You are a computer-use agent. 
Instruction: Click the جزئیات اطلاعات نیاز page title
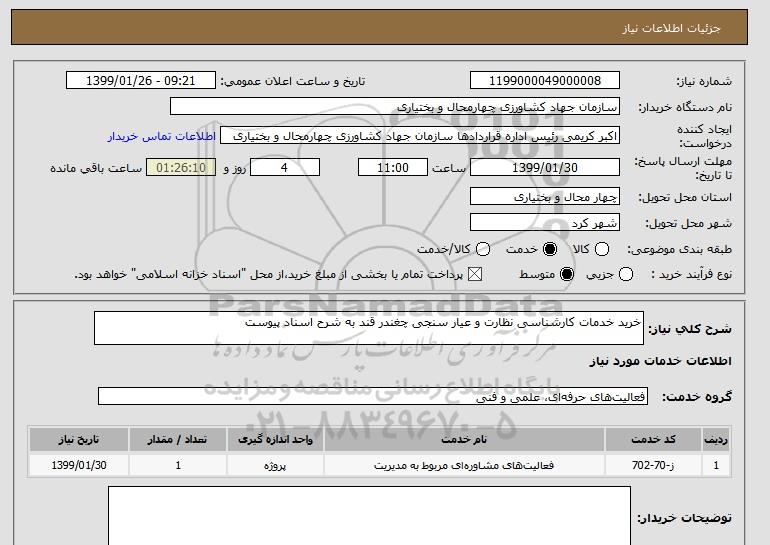[671, 28]
